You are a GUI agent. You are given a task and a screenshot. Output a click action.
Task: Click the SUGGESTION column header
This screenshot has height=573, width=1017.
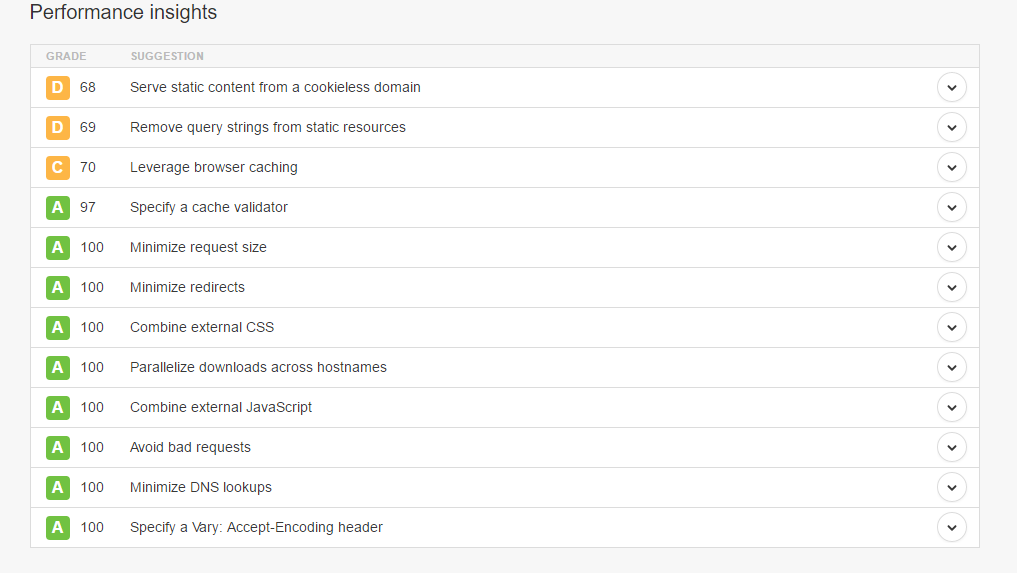(x=167, y=56)
